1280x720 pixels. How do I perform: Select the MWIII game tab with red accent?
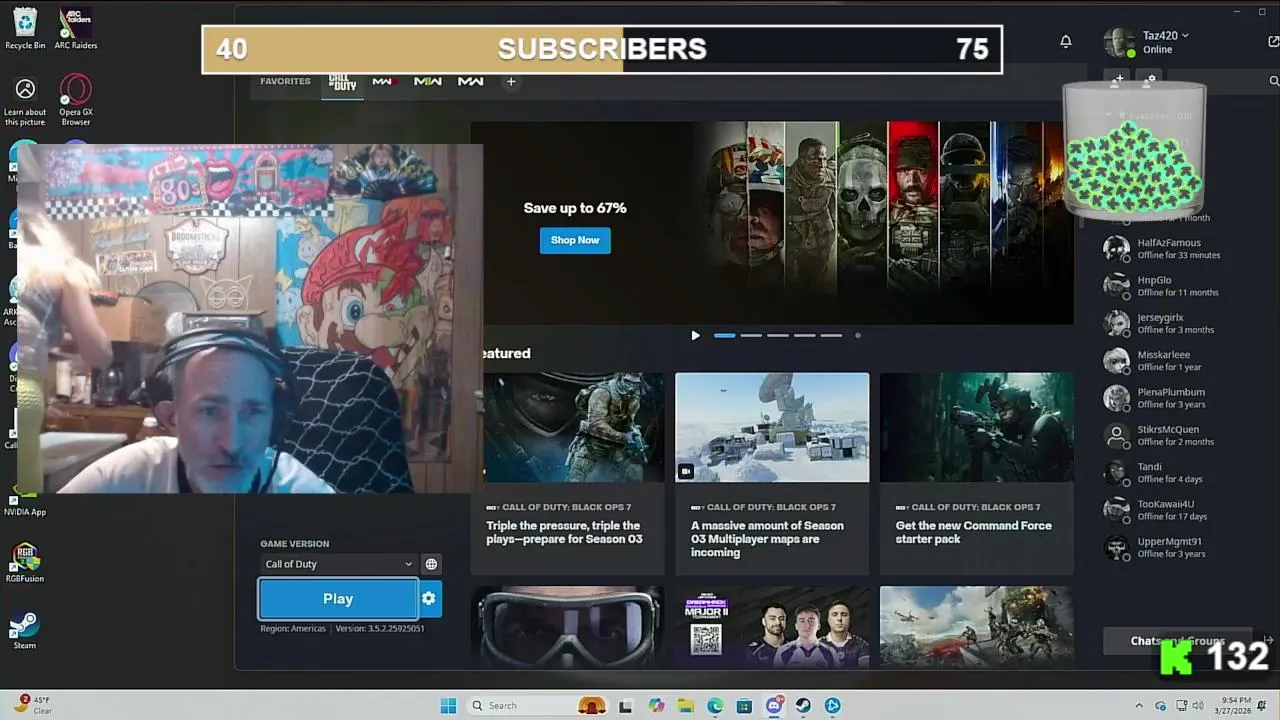tap(384, 82)
